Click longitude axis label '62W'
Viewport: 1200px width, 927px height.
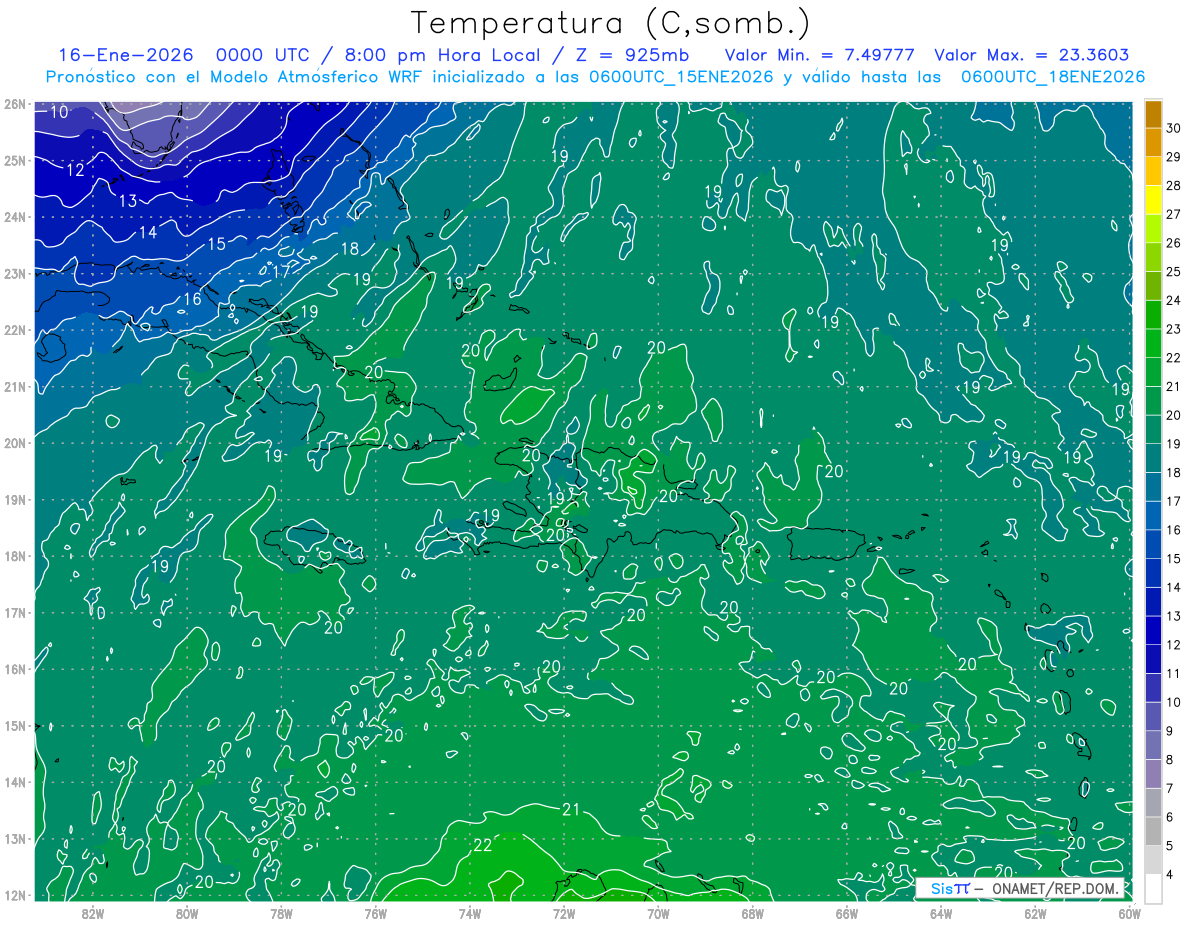1035,913
